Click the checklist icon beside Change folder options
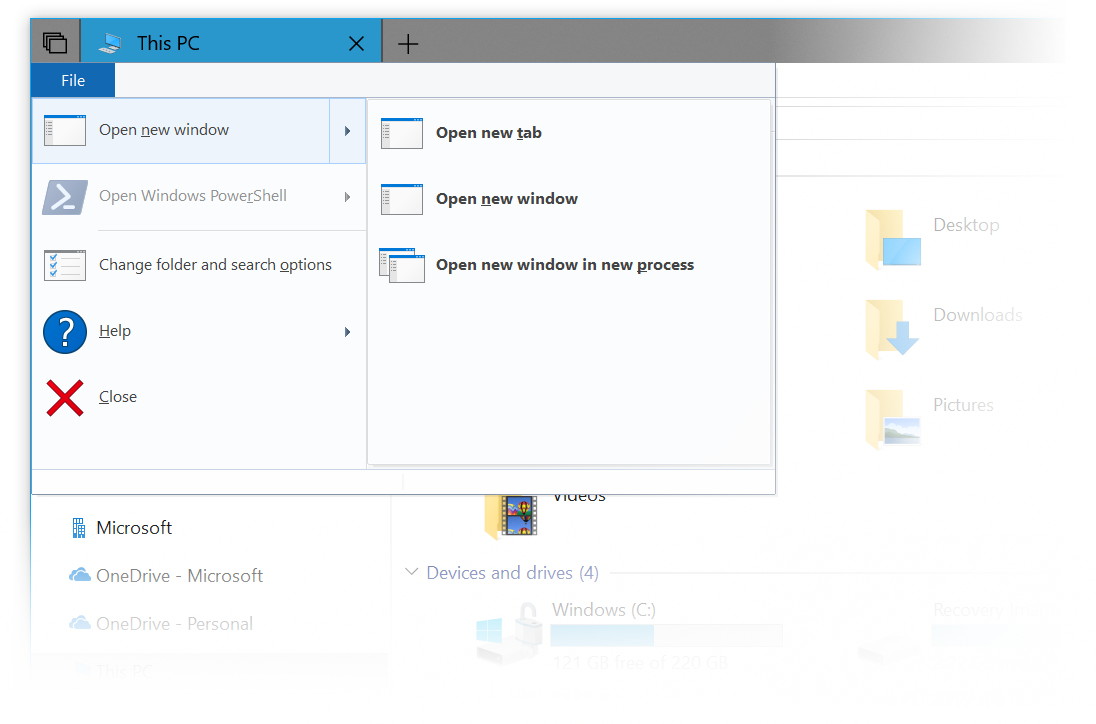1096x724 pixels. pos(64,264)
